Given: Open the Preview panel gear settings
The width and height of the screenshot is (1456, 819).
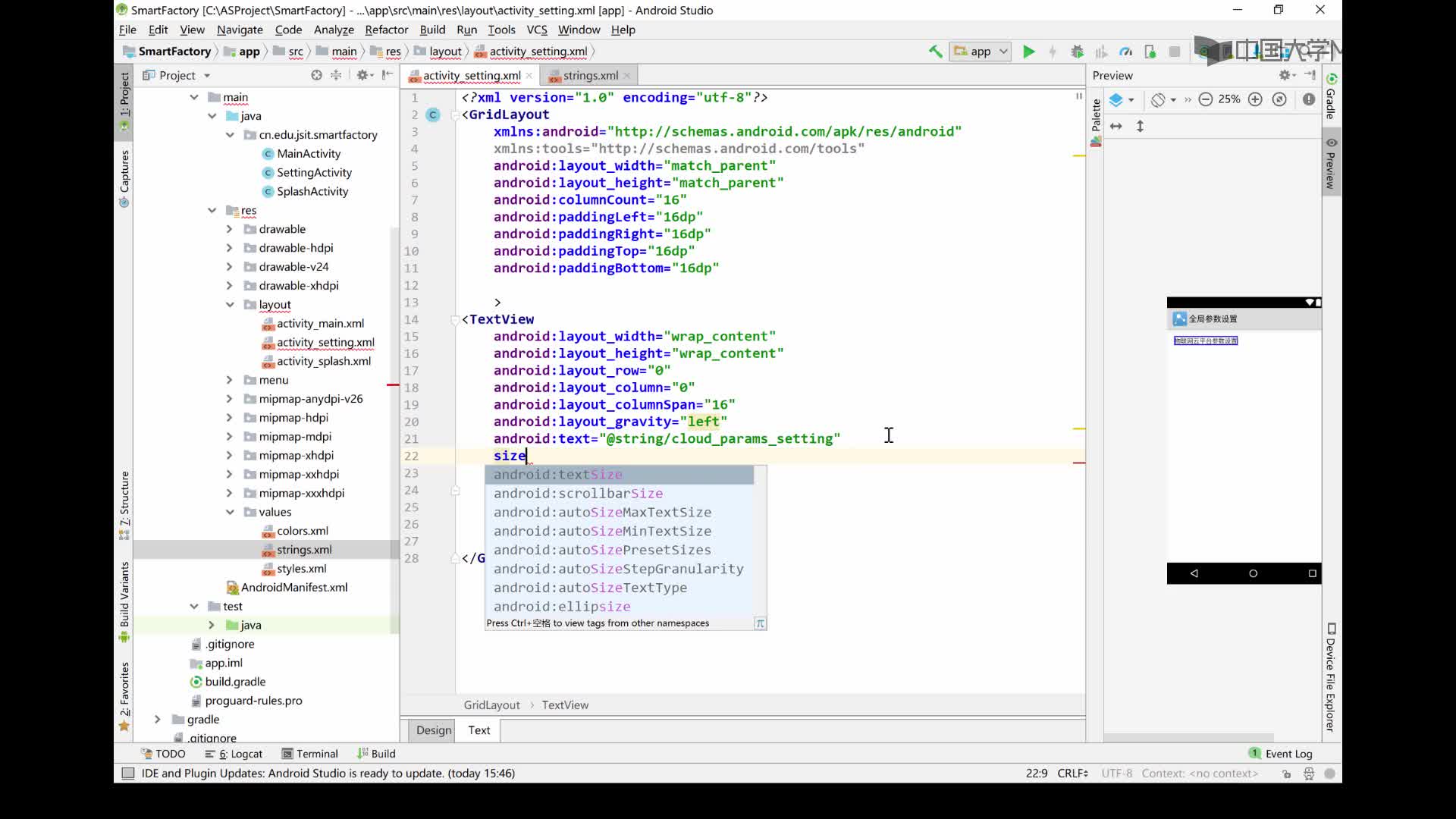Looking at the screenshot, I should click(1287, 75).
